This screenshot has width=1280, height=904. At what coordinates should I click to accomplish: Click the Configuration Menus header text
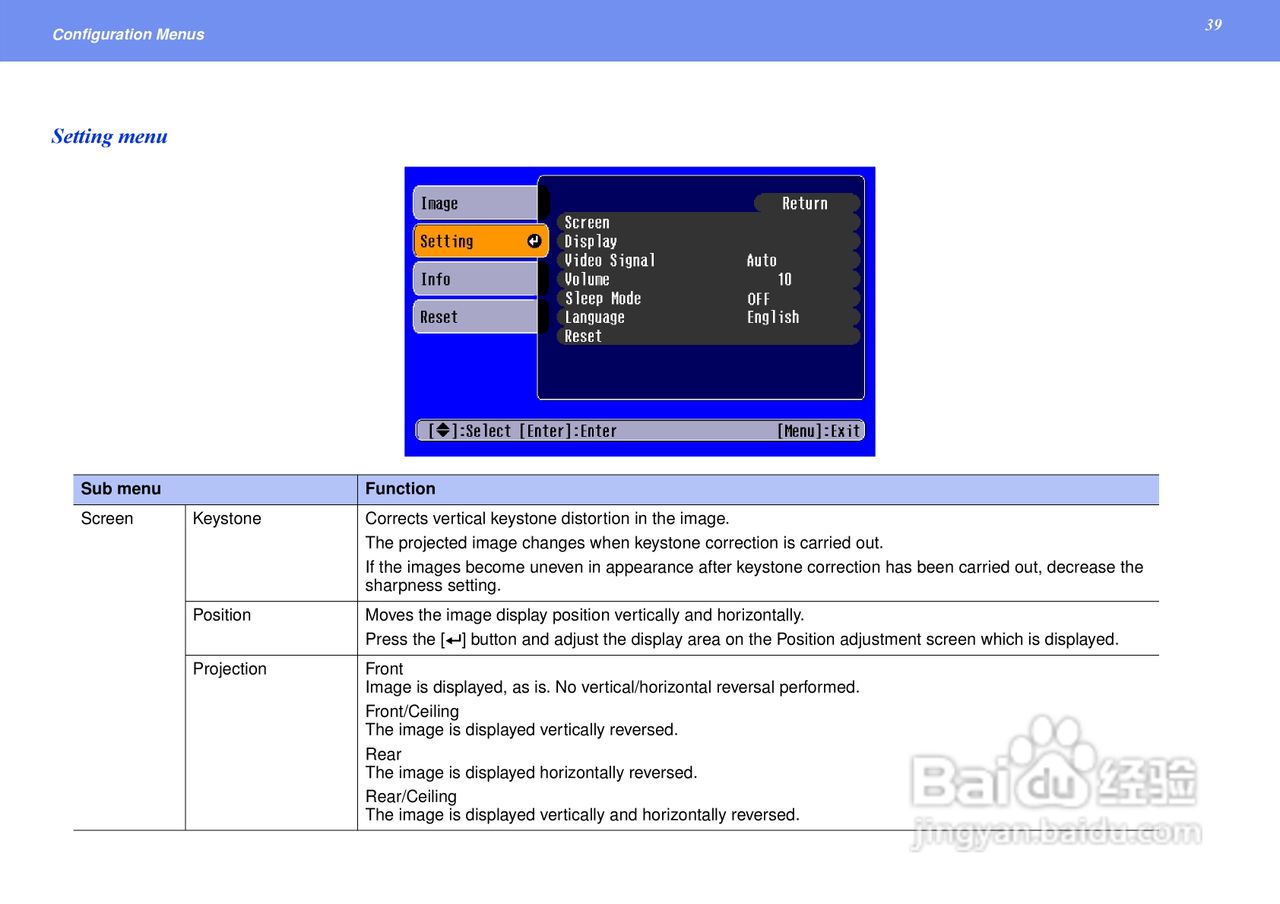[128, 34]
